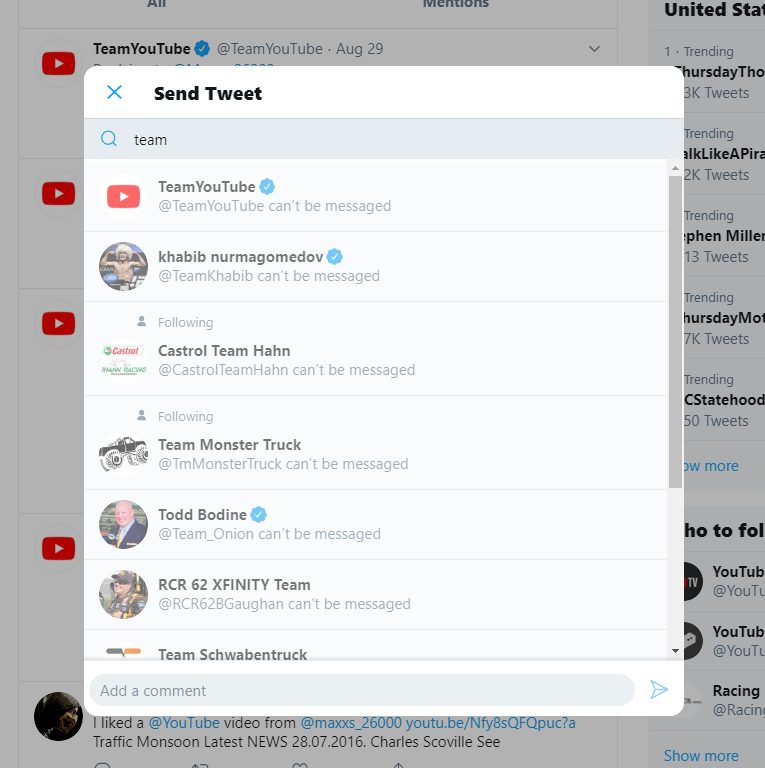The image size is (765, 768).
Task: Click '@TeamKhabib can't be messaged' text
Action: tap(269, 276)
